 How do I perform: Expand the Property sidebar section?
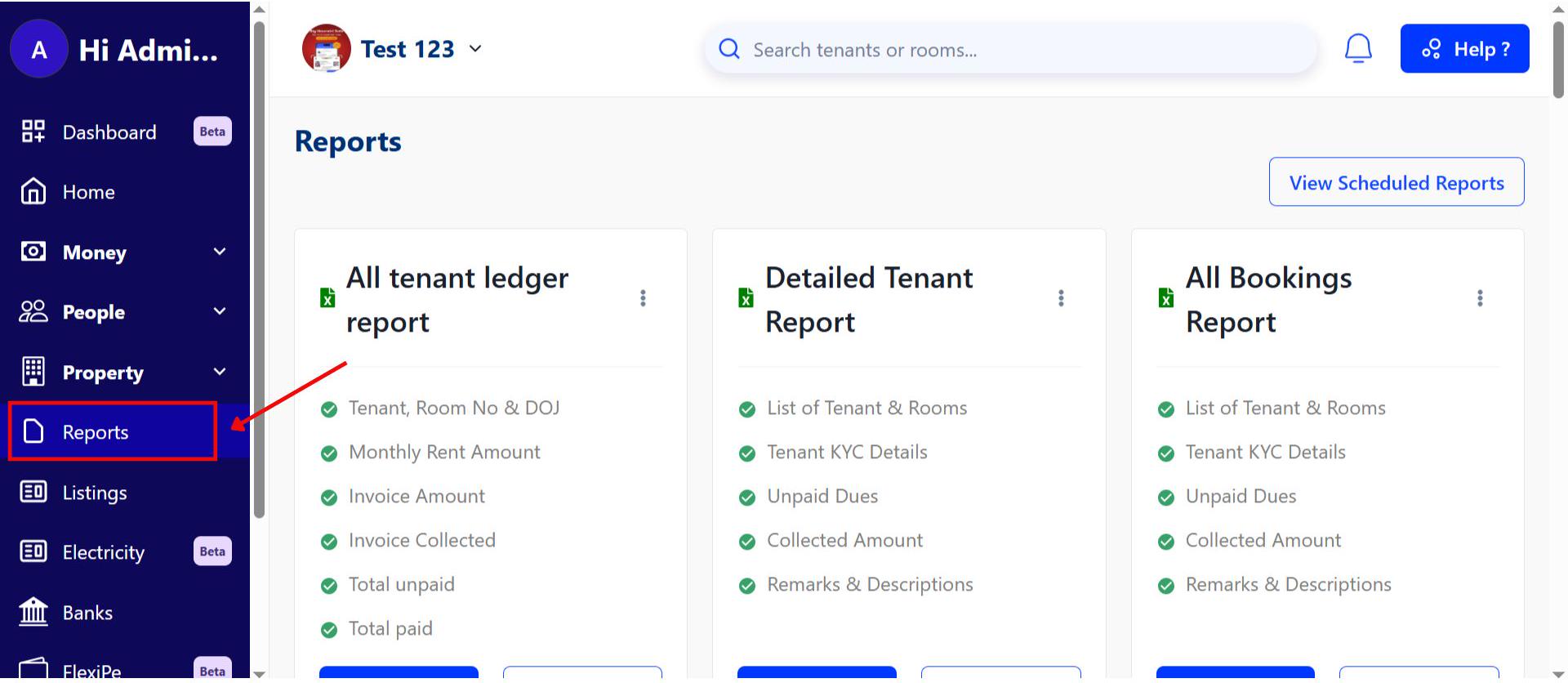coord(219,373)
